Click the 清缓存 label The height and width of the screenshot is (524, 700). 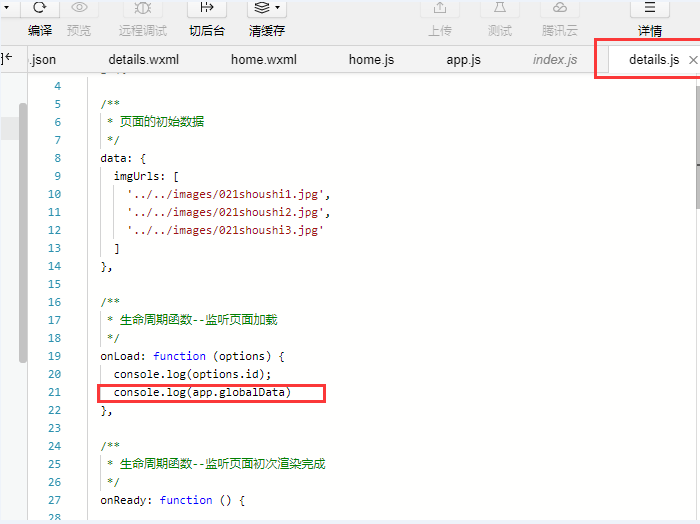tap(267, 31)
